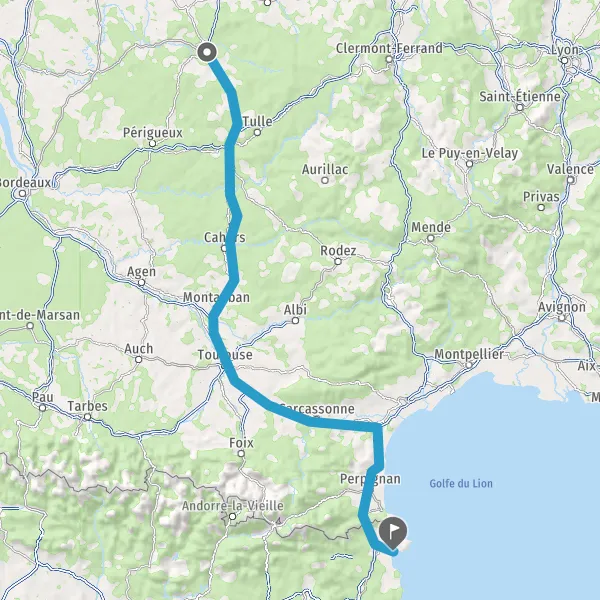Select the Mende city marker

tap(430, 238)
